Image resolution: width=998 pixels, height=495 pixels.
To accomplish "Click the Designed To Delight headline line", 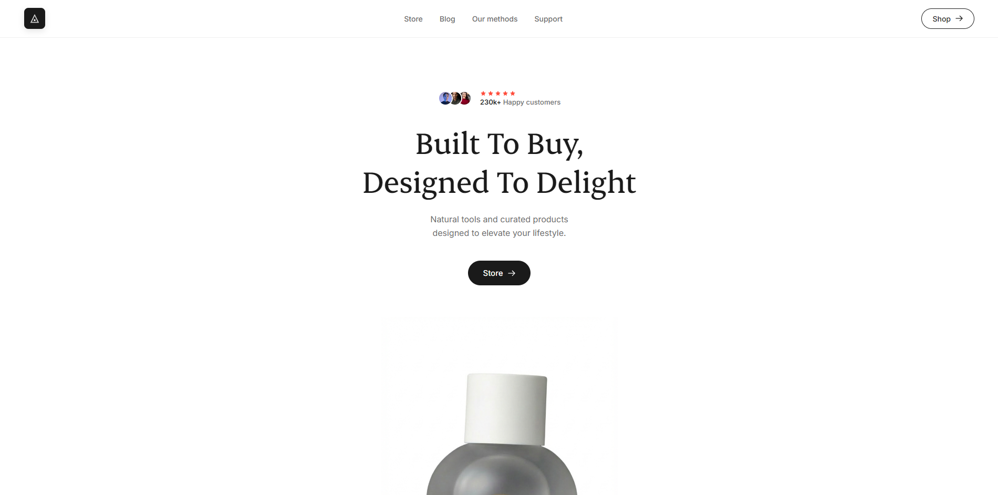I will click(x=499, y=183).
